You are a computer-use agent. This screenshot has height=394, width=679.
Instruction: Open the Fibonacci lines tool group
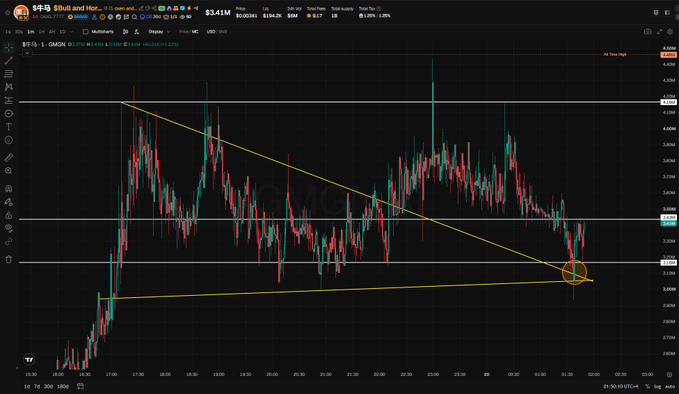tap(9, 74)
